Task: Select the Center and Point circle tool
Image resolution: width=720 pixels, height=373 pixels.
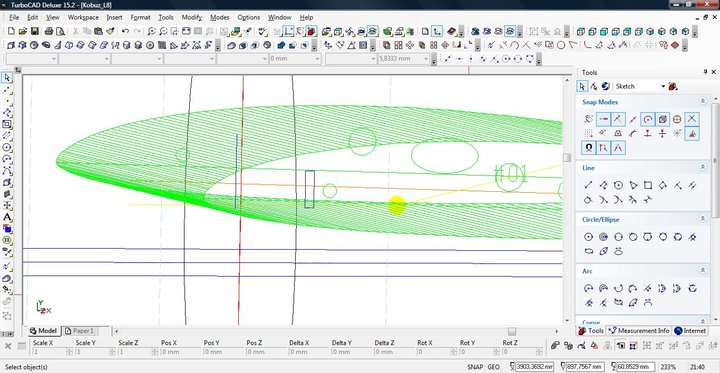Action: click(x=588, y=237)
